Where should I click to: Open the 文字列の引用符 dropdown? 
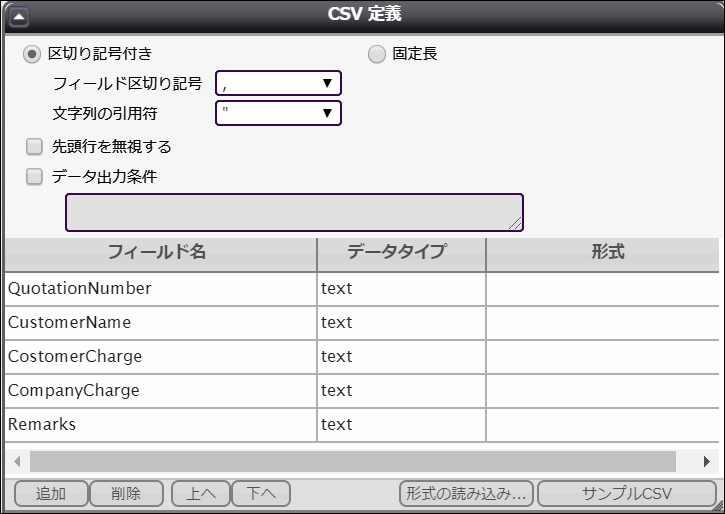(279, 113)
